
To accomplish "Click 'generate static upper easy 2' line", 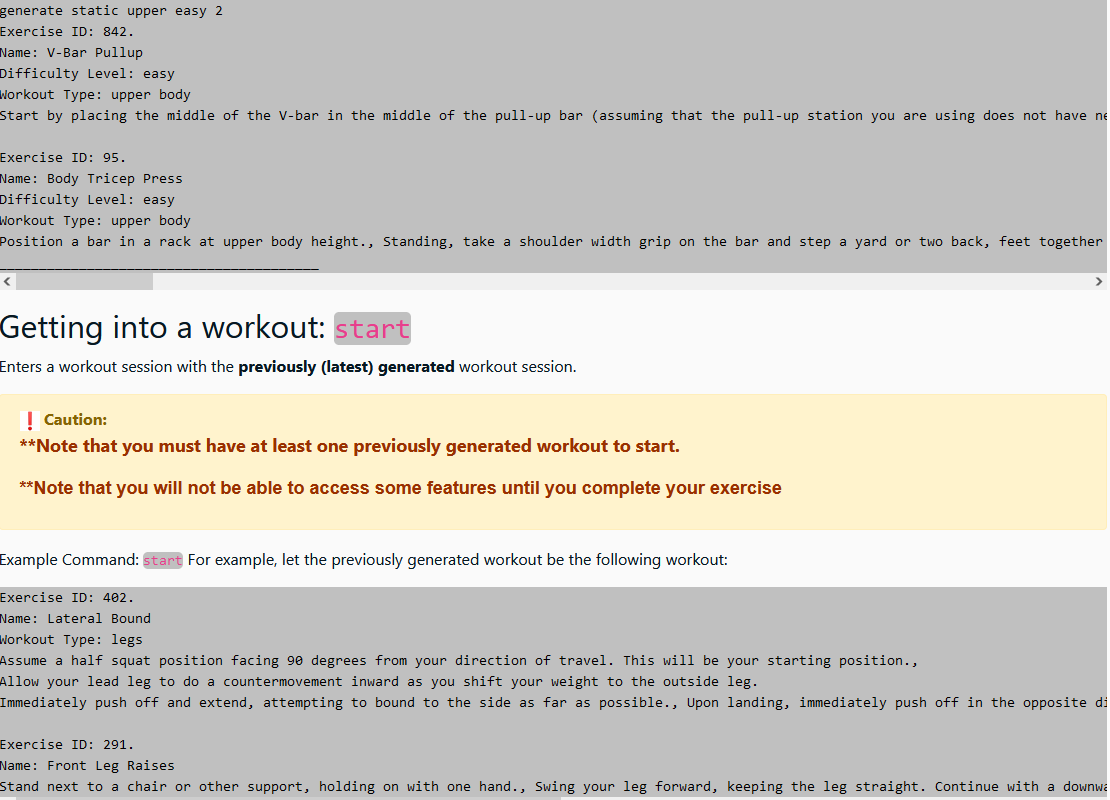I will pos(111,11).
